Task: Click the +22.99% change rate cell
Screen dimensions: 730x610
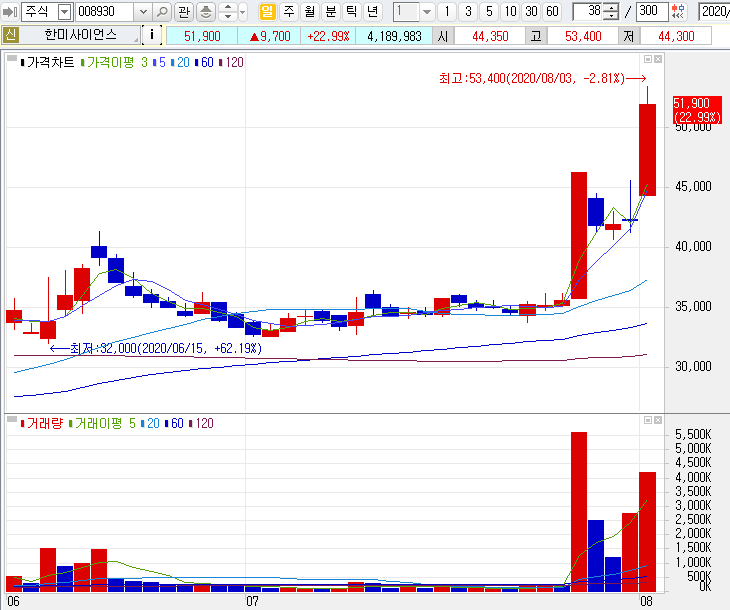Action: 328,36
